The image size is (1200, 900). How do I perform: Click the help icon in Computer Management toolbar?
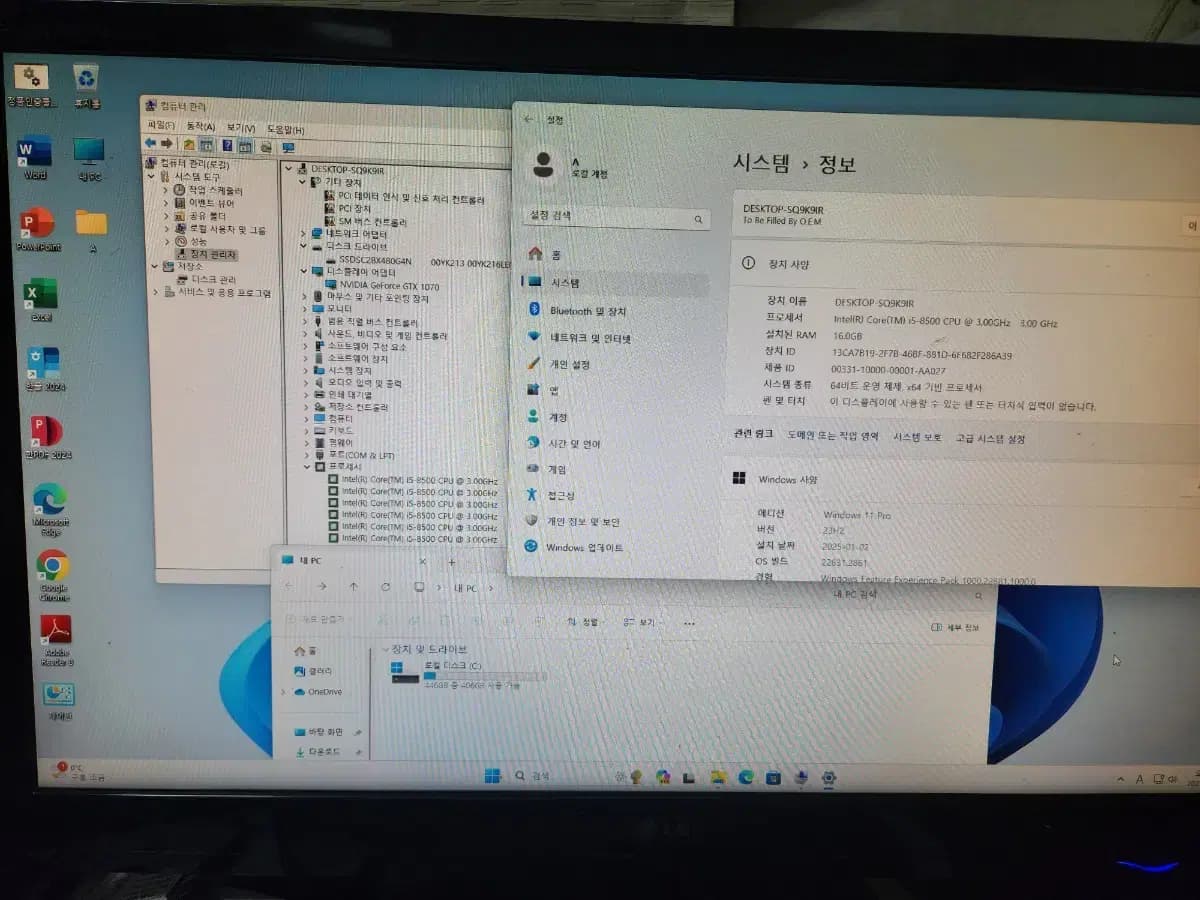(227, 146)
